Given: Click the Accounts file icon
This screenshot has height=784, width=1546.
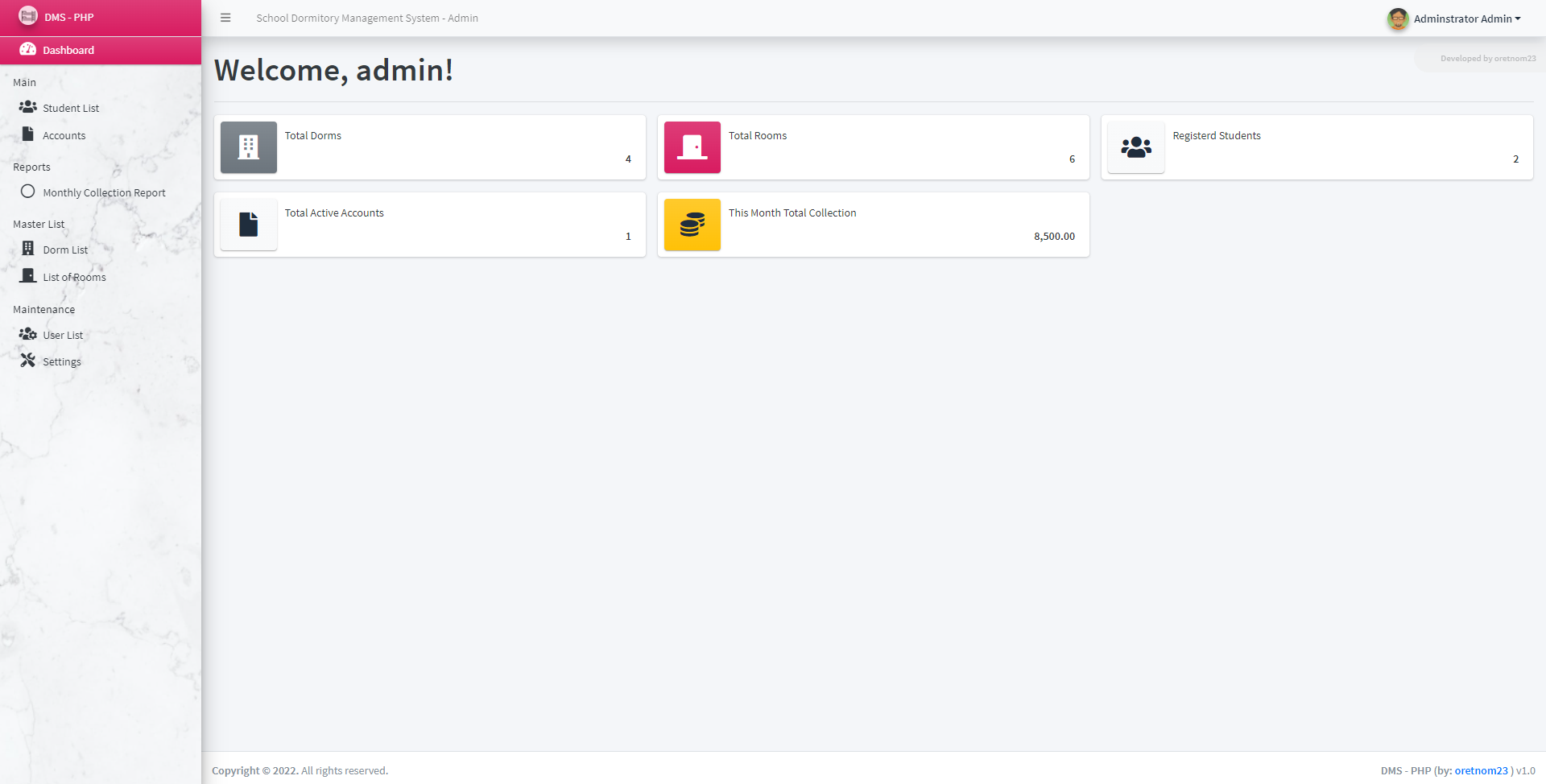Looking at the screenshot, I should (x=28, y=134).
